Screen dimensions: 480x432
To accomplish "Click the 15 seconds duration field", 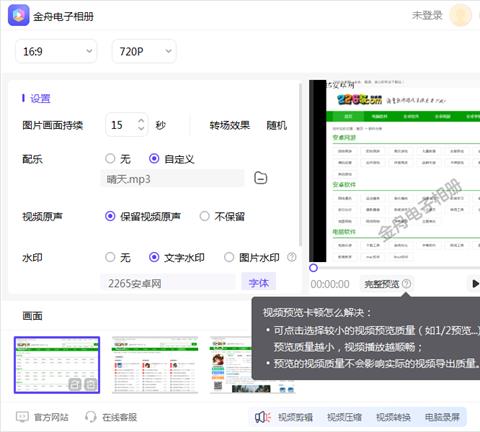I will click(x=127, y=125).
